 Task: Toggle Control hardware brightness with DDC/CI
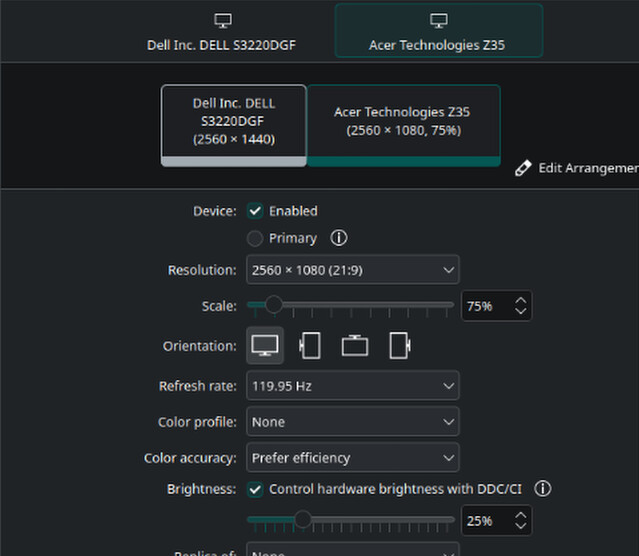[255, 489]
